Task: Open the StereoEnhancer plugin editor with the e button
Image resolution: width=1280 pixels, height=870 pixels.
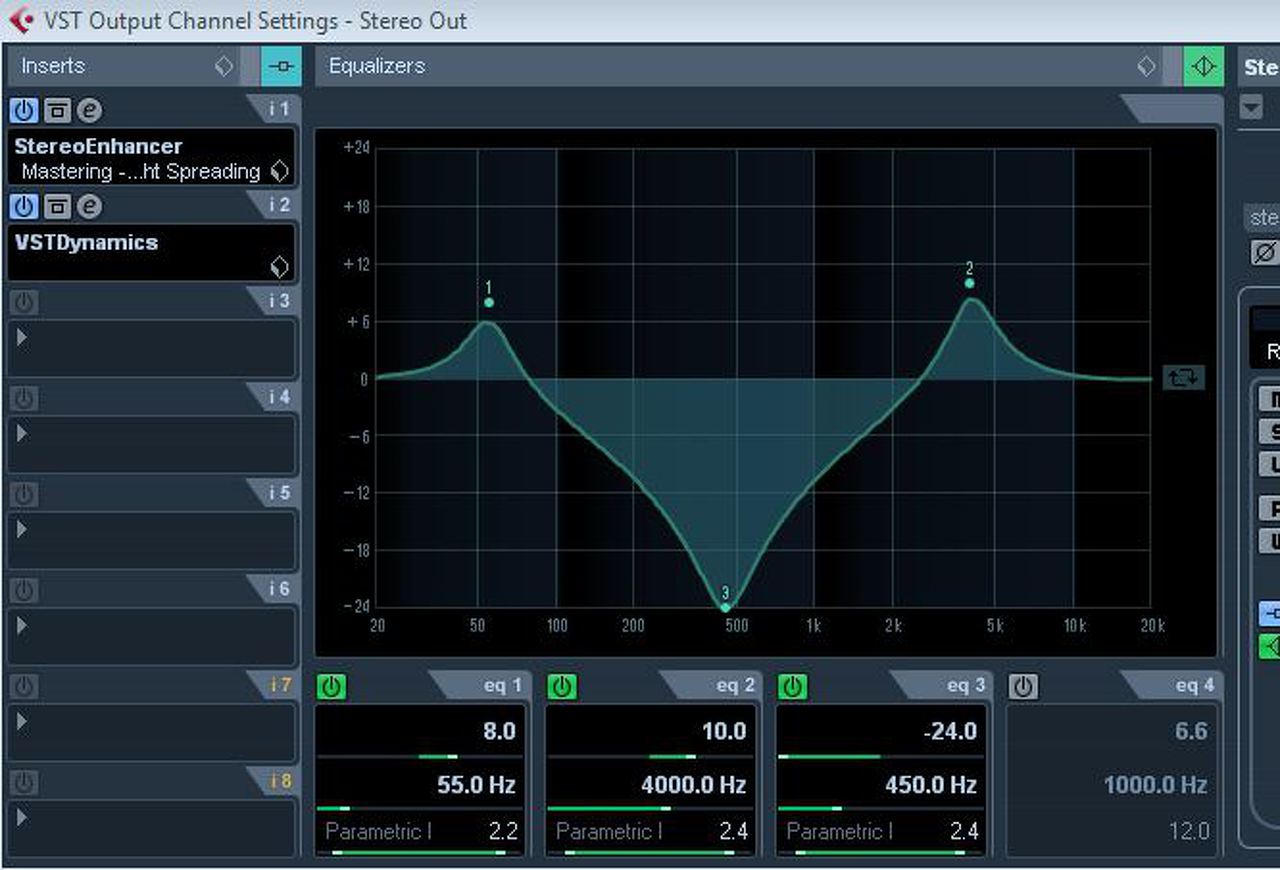Action: (89, 110)
